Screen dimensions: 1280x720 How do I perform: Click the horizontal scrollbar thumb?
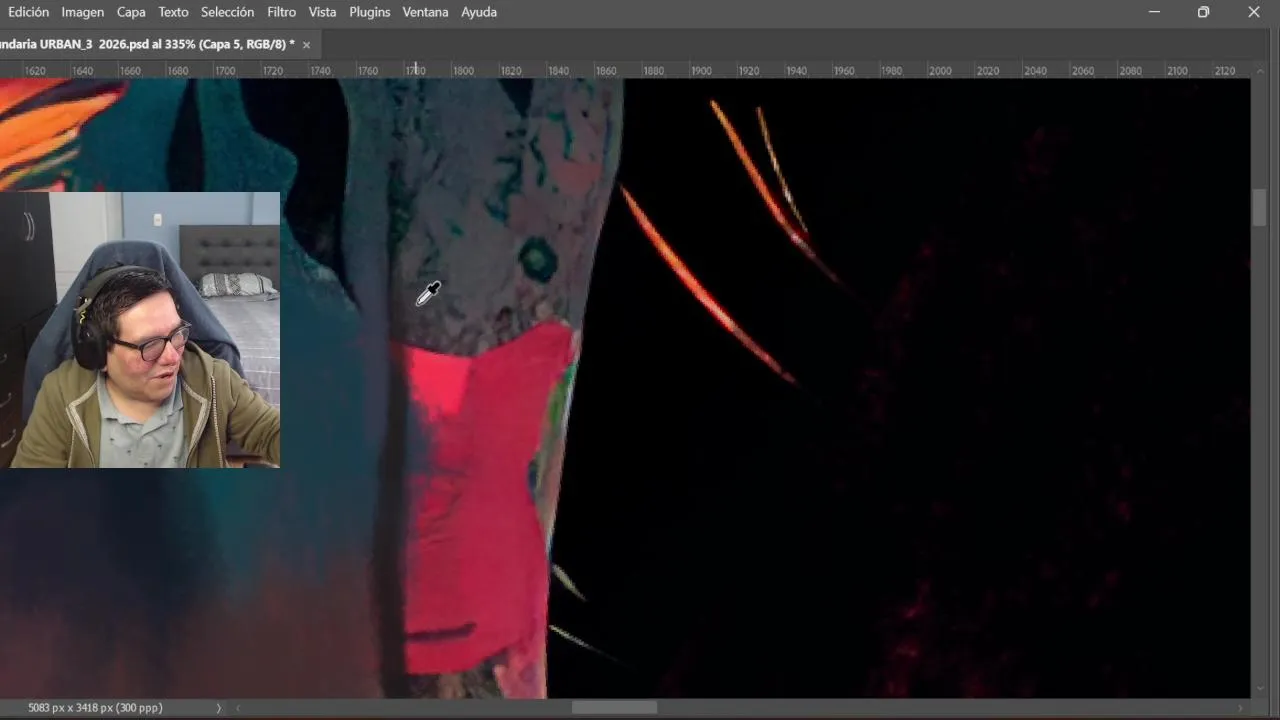click(x=614, y=708)
